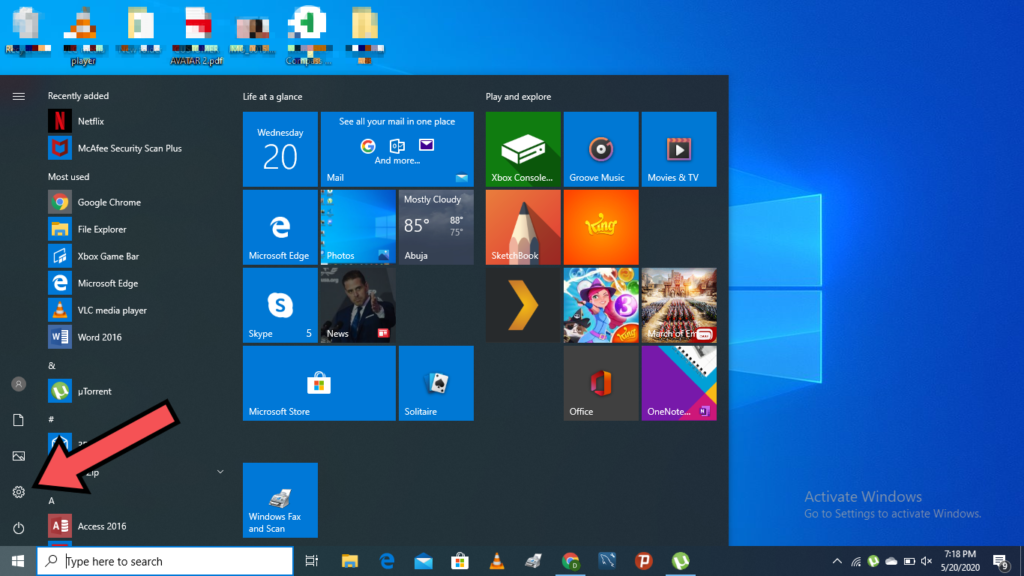Launch the Skype tile
Screen dimensions: 1024x576
click(280, 305)
